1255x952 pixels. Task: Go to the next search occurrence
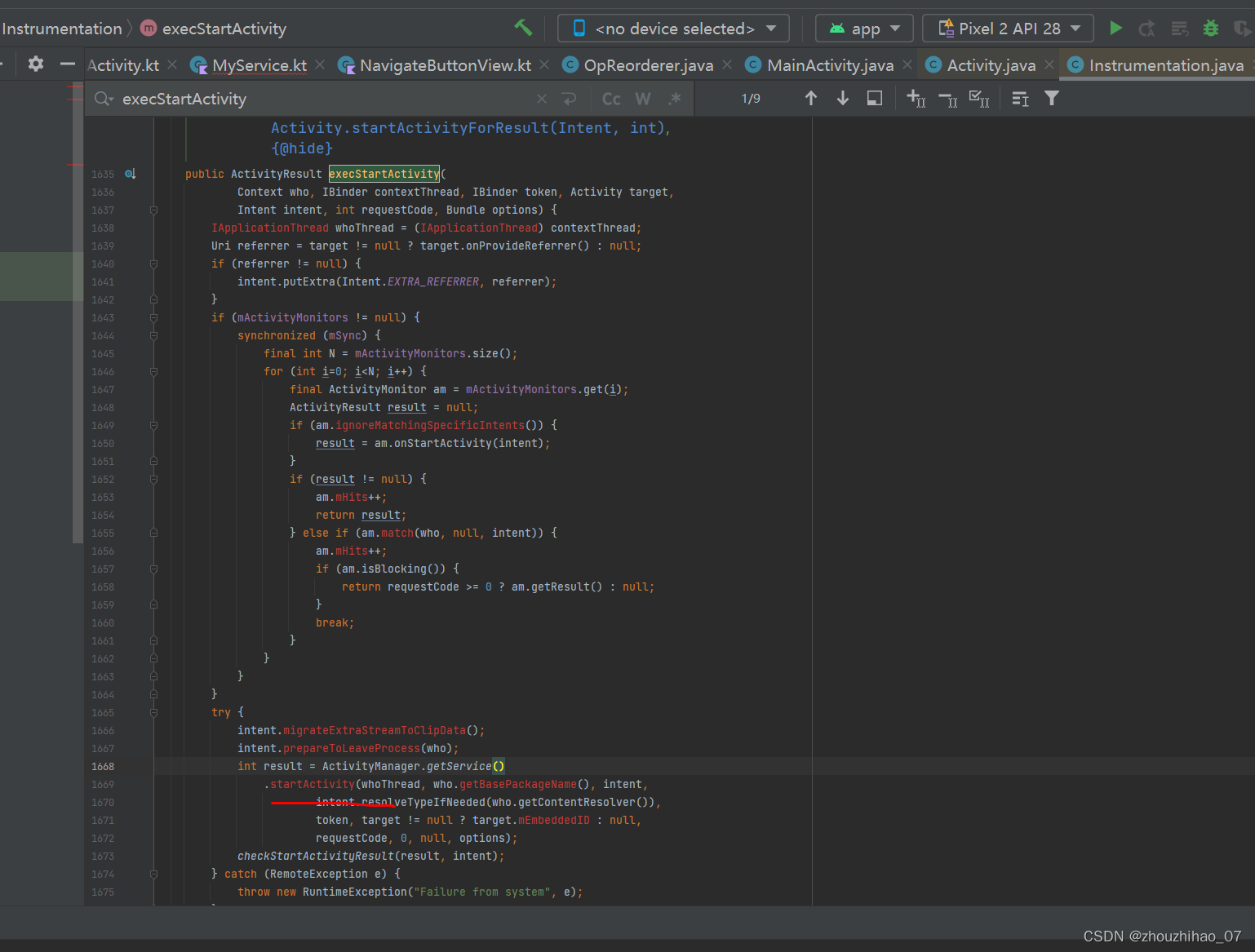[843, 98]
